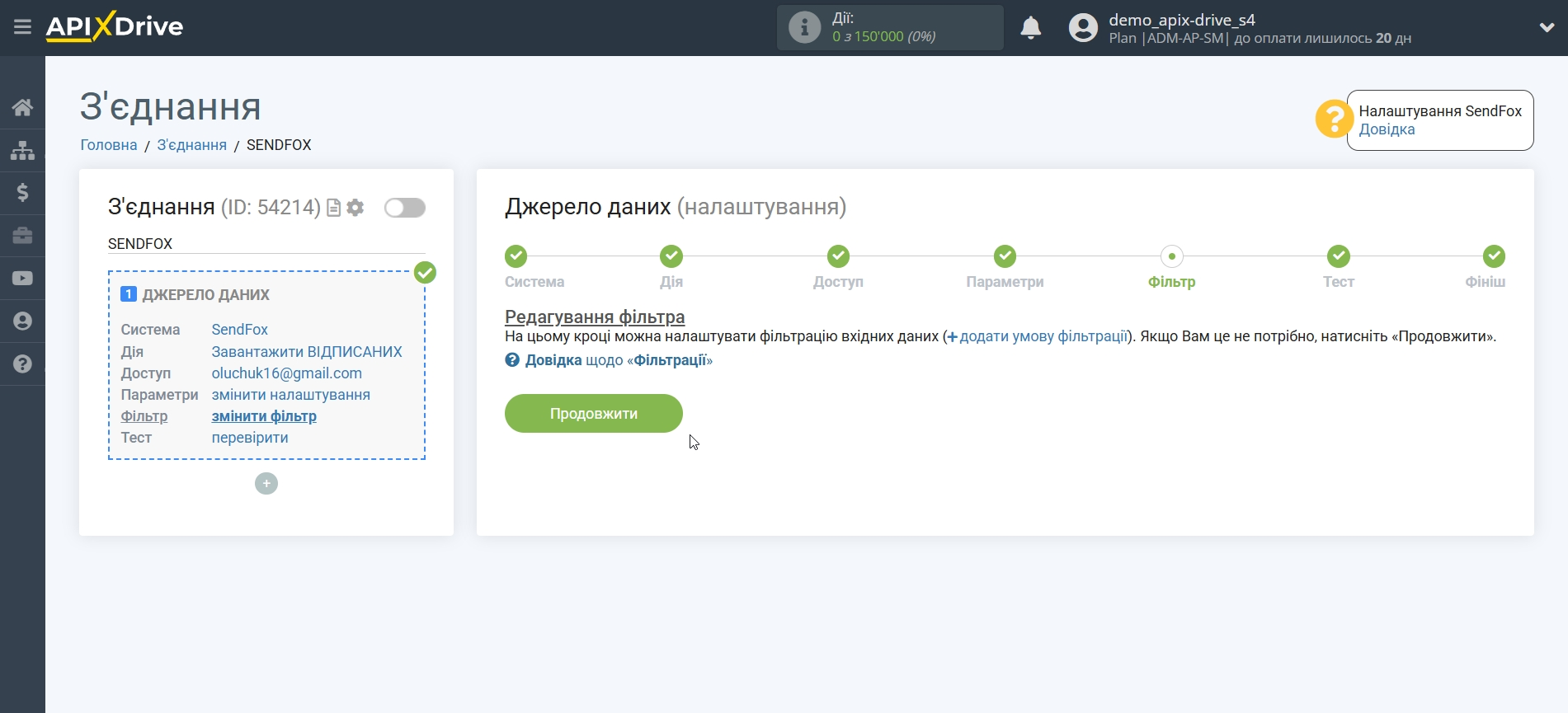Screen dimensions: 1568x713
Task: Click Завантажити ВІДПИСАНИХ action link
Action: pyautogui.click(x=307, y=352)
